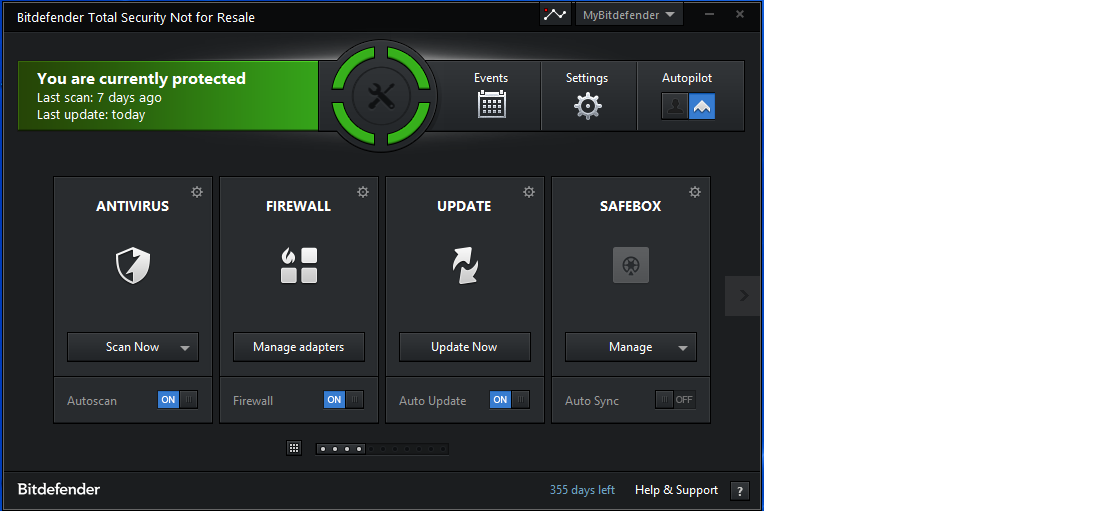Click the module page indicator dots
Image resolution: width=1119 pixels, height=511 pixels.
383,449
